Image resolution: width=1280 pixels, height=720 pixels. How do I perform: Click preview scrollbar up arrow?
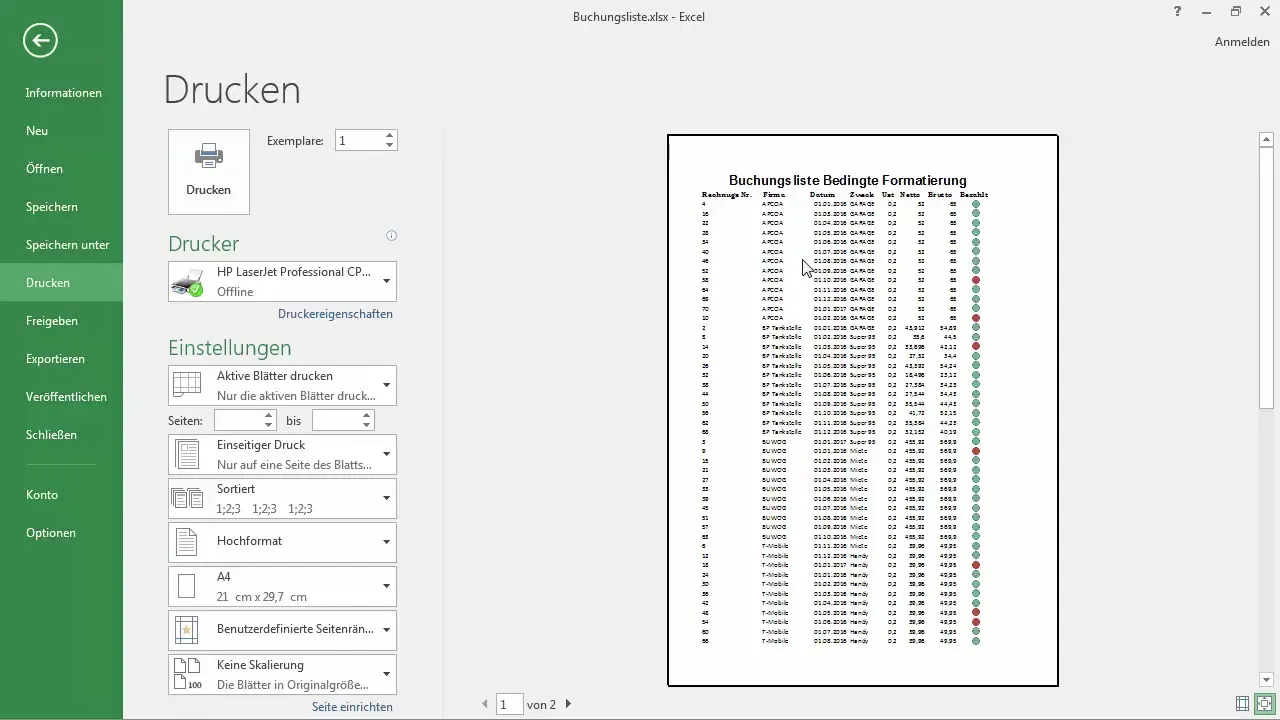click(1266, 140)
